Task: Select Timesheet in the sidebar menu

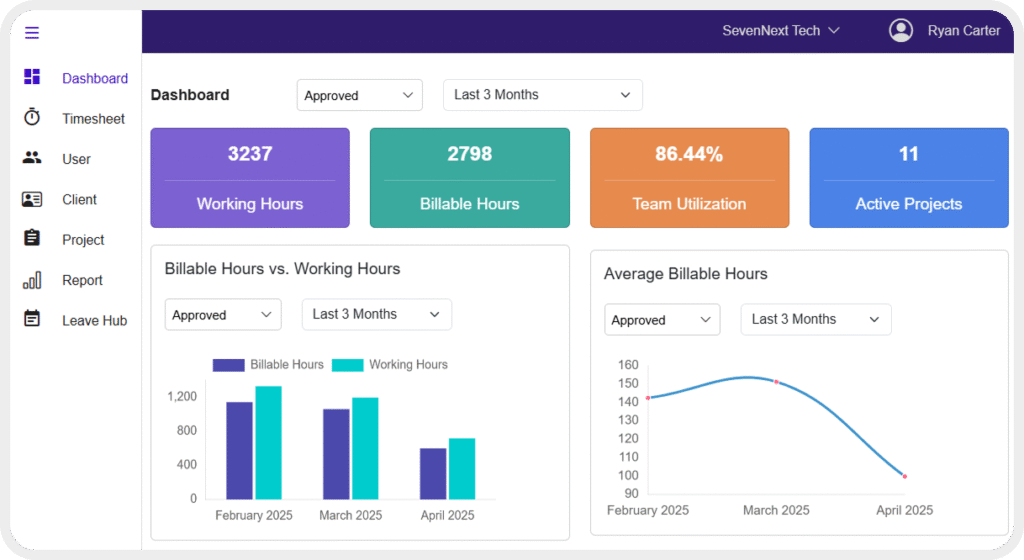Action: [x=93, y=119]
